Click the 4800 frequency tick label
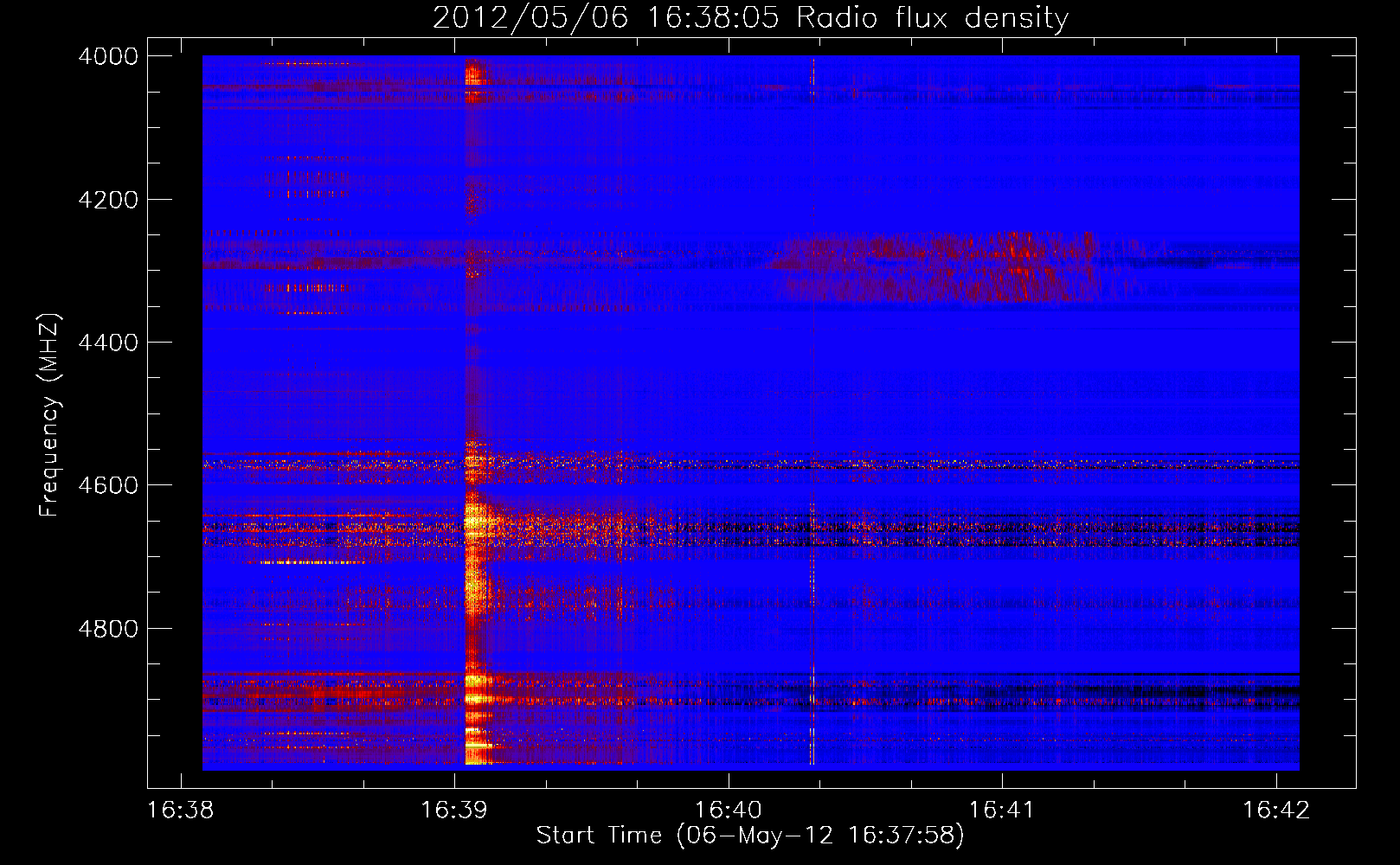 [108, 629]
